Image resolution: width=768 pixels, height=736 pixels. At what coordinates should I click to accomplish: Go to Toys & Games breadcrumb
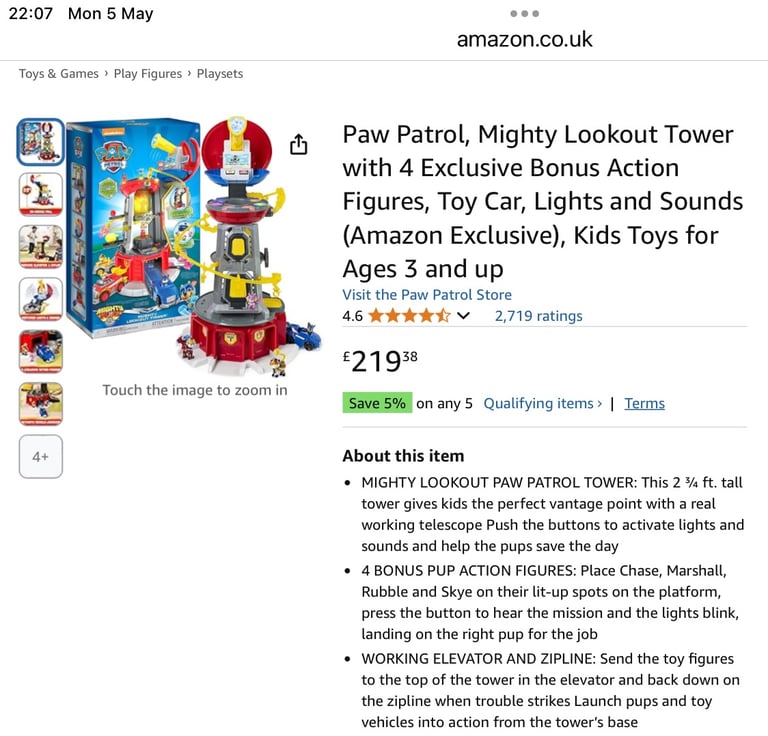point(59,73)
